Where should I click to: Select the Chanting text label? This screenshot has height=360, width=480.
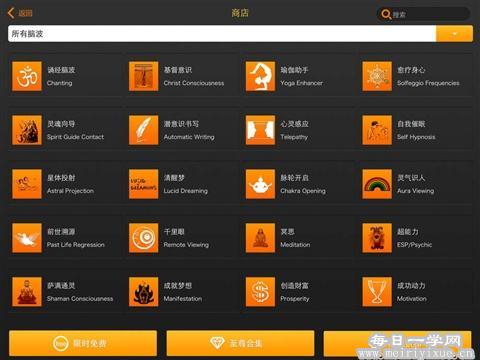pos(59,83)
